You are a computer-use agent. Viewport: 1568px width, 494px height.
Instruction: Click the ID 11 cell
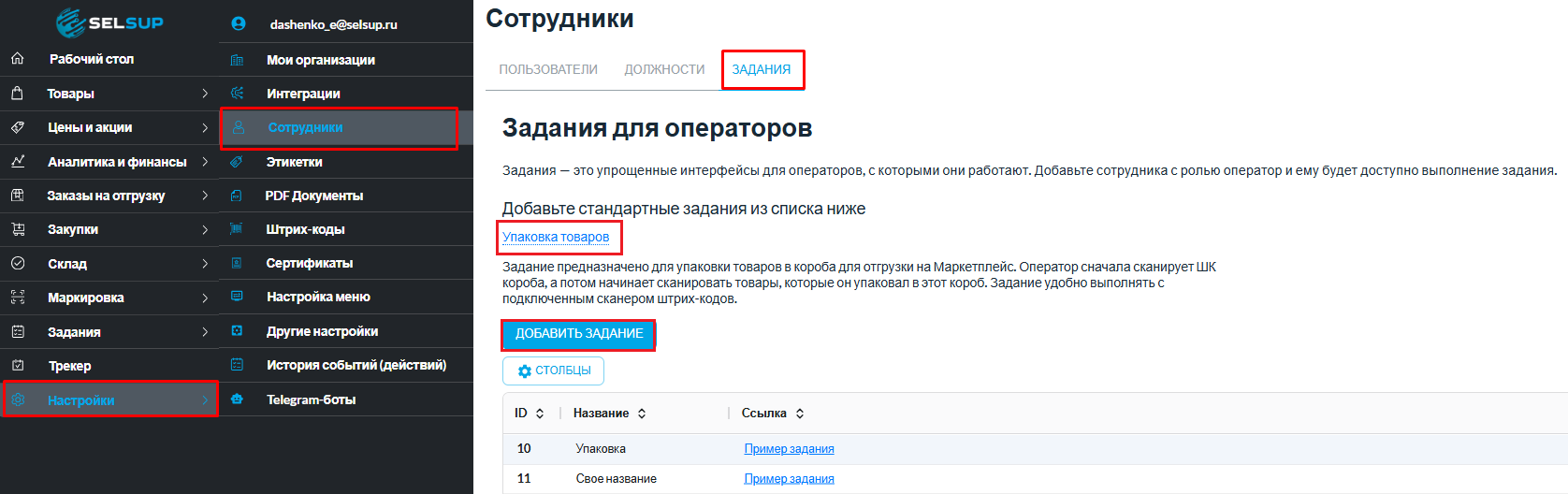click(524, 479)
